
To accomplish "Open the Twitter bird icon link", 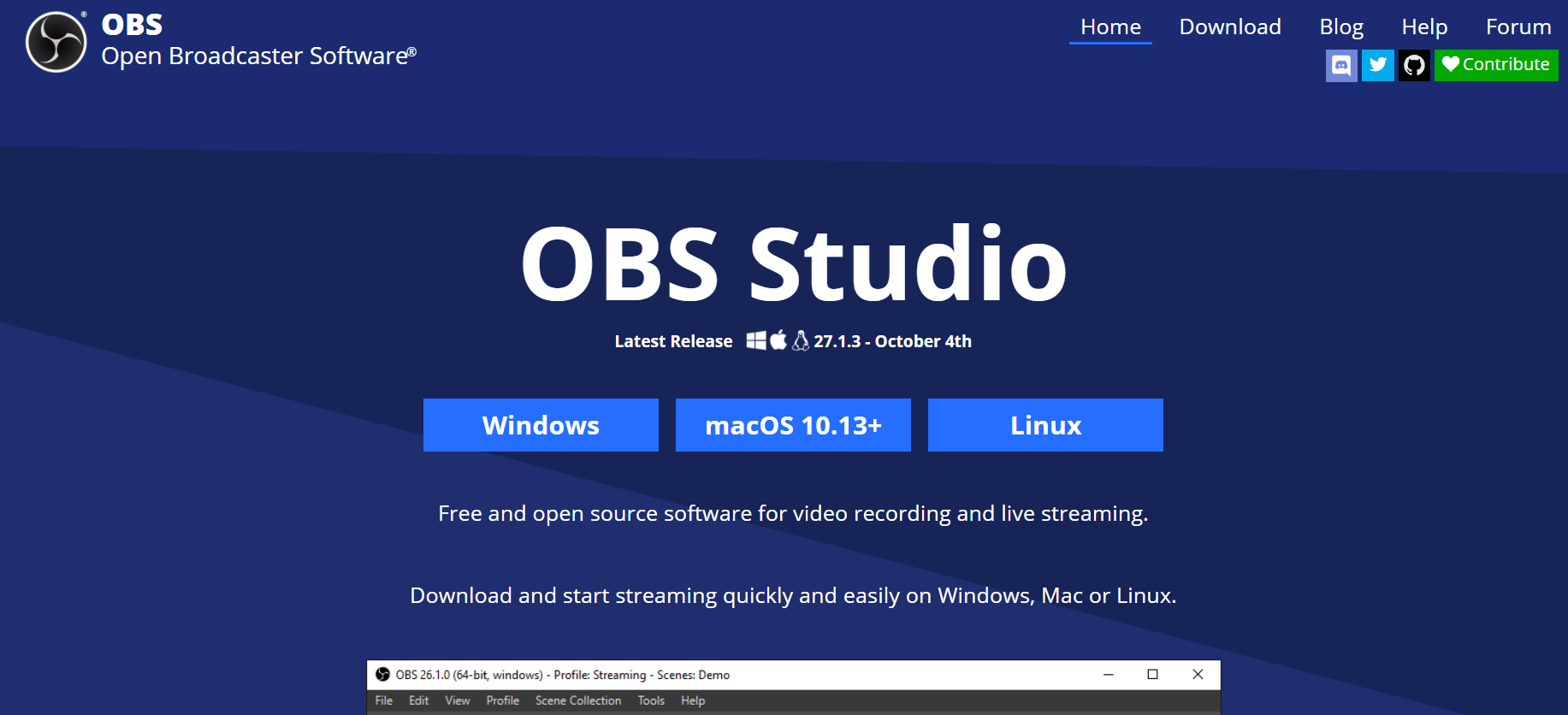I will coord(1377,65).
